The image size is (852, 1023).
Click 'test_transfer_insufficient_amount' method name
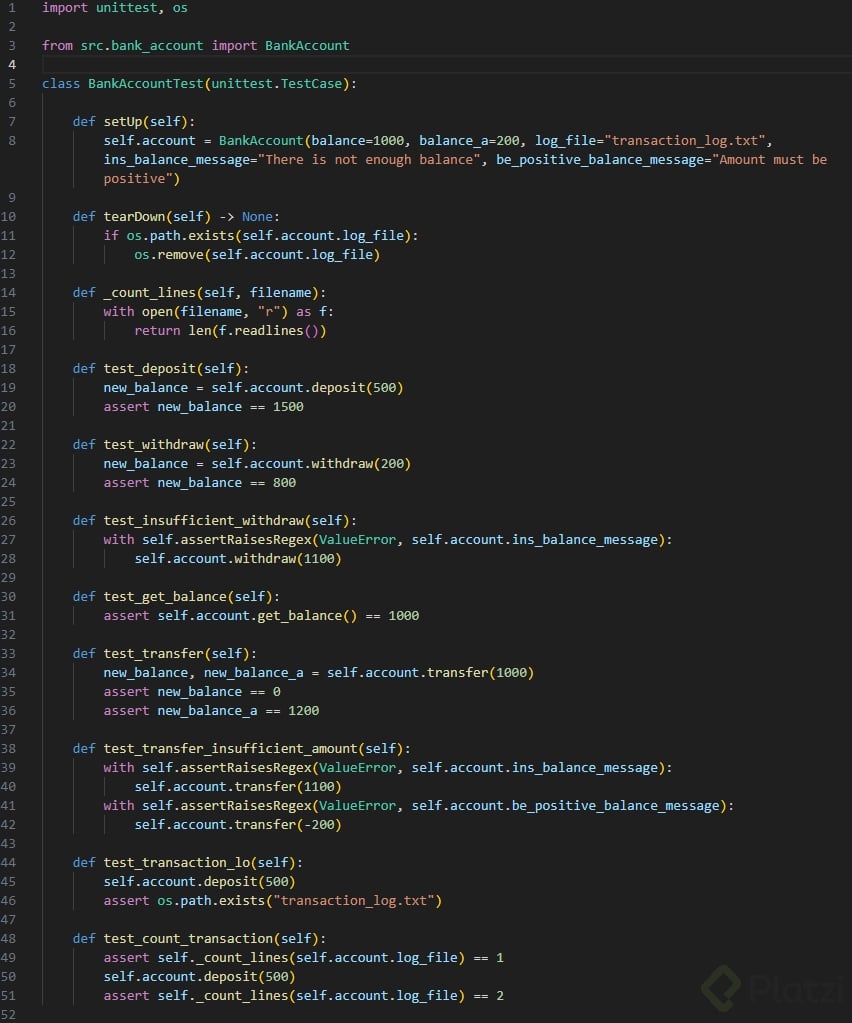click(230, 748)
